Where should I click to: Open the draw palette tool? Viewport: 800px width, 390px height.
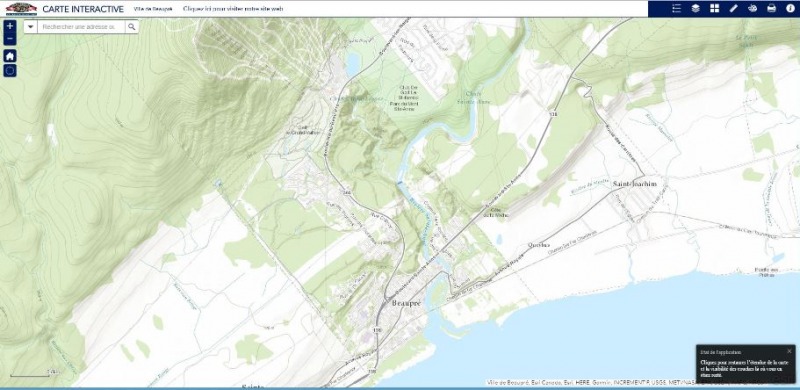point(753,8)
